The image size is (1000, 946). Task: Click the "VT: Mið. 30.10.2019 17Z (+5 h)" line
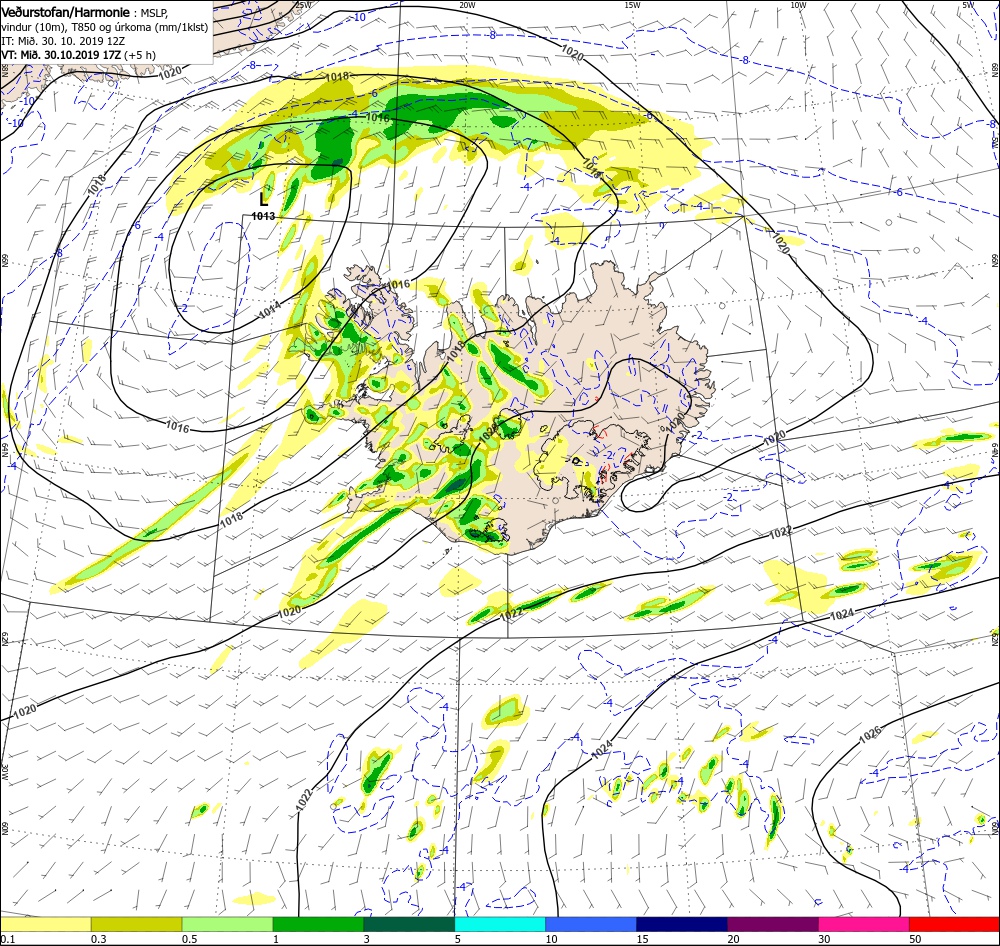tap(78, 55)
